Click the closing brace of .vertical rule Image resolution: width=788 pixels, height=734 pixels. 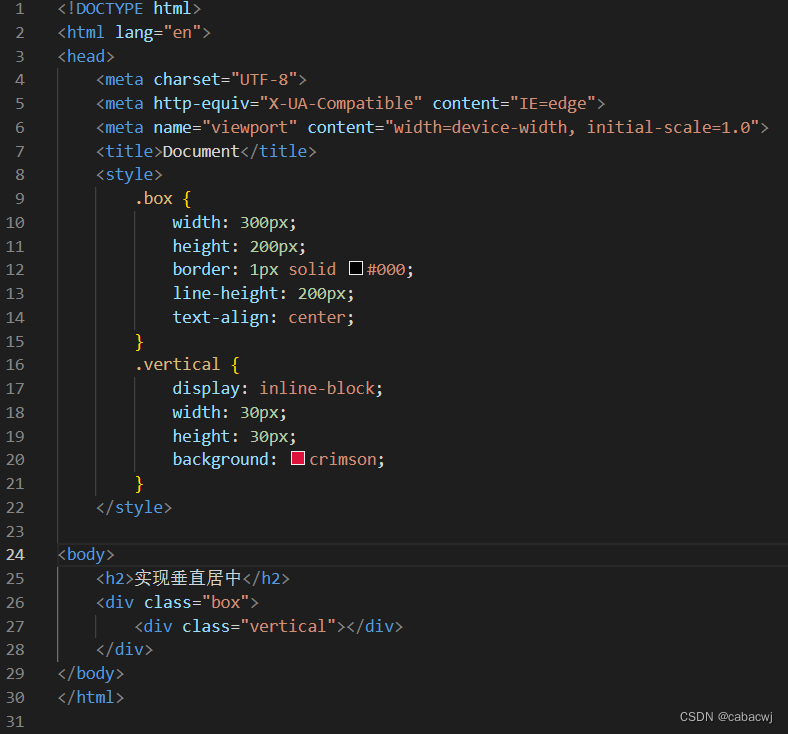coord(139,484)
